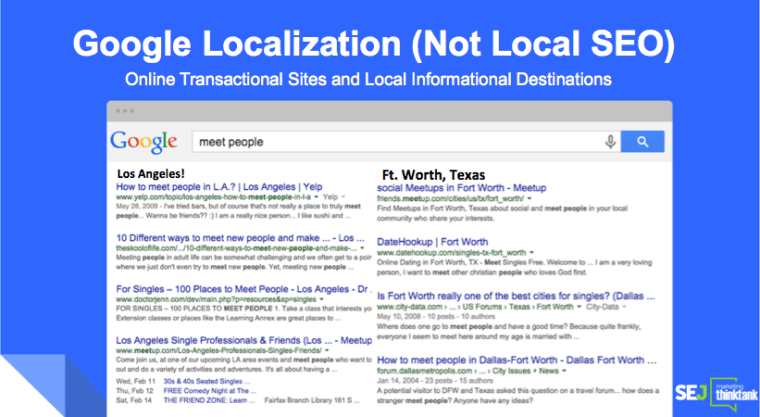Open 'How to meet people in Dallas-Fort Worth' result

tap(517, 360)
